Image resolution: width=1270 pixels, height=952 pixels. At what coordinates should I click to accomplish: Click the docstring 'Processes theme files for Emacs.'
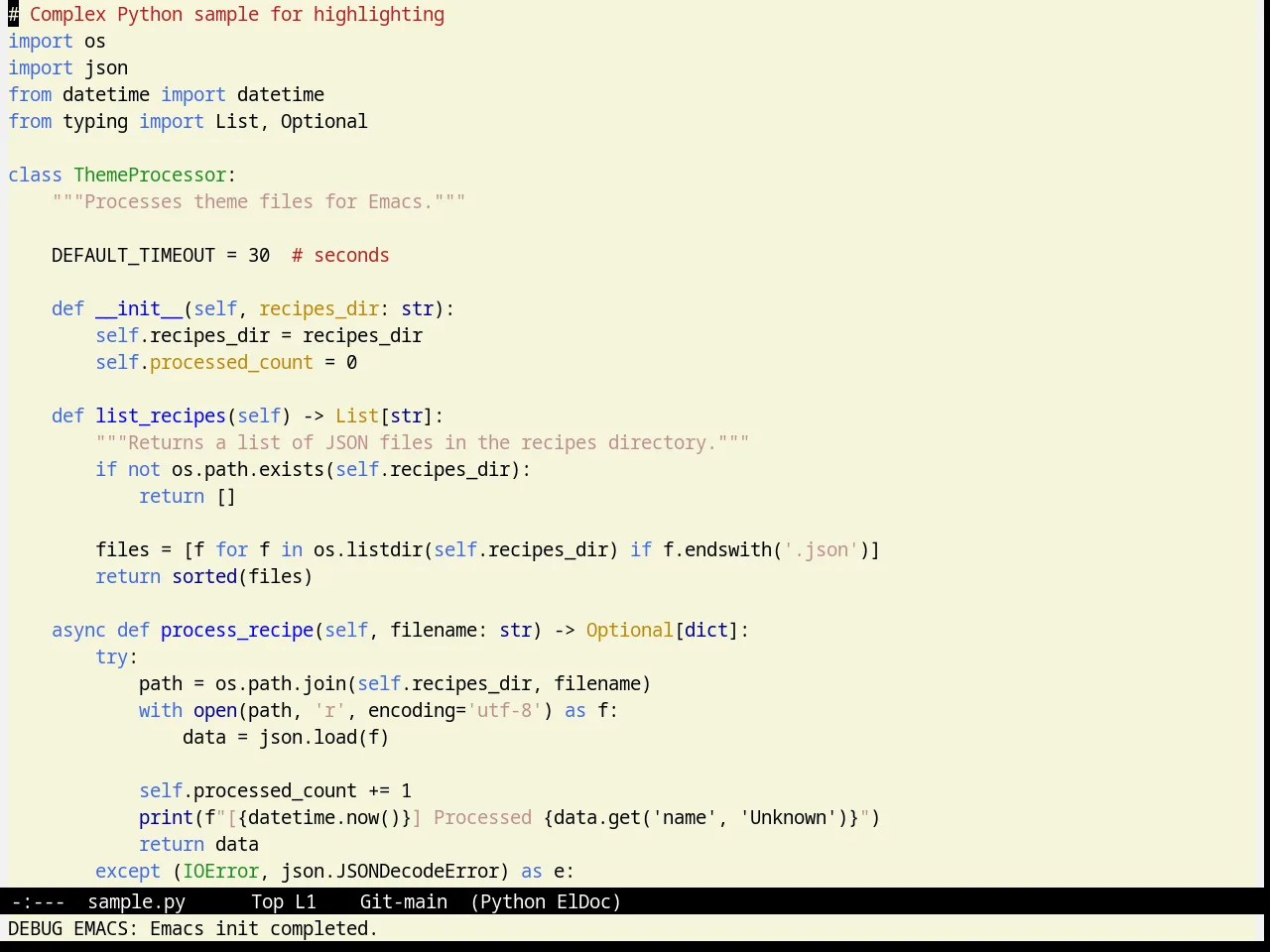[259, 201]
